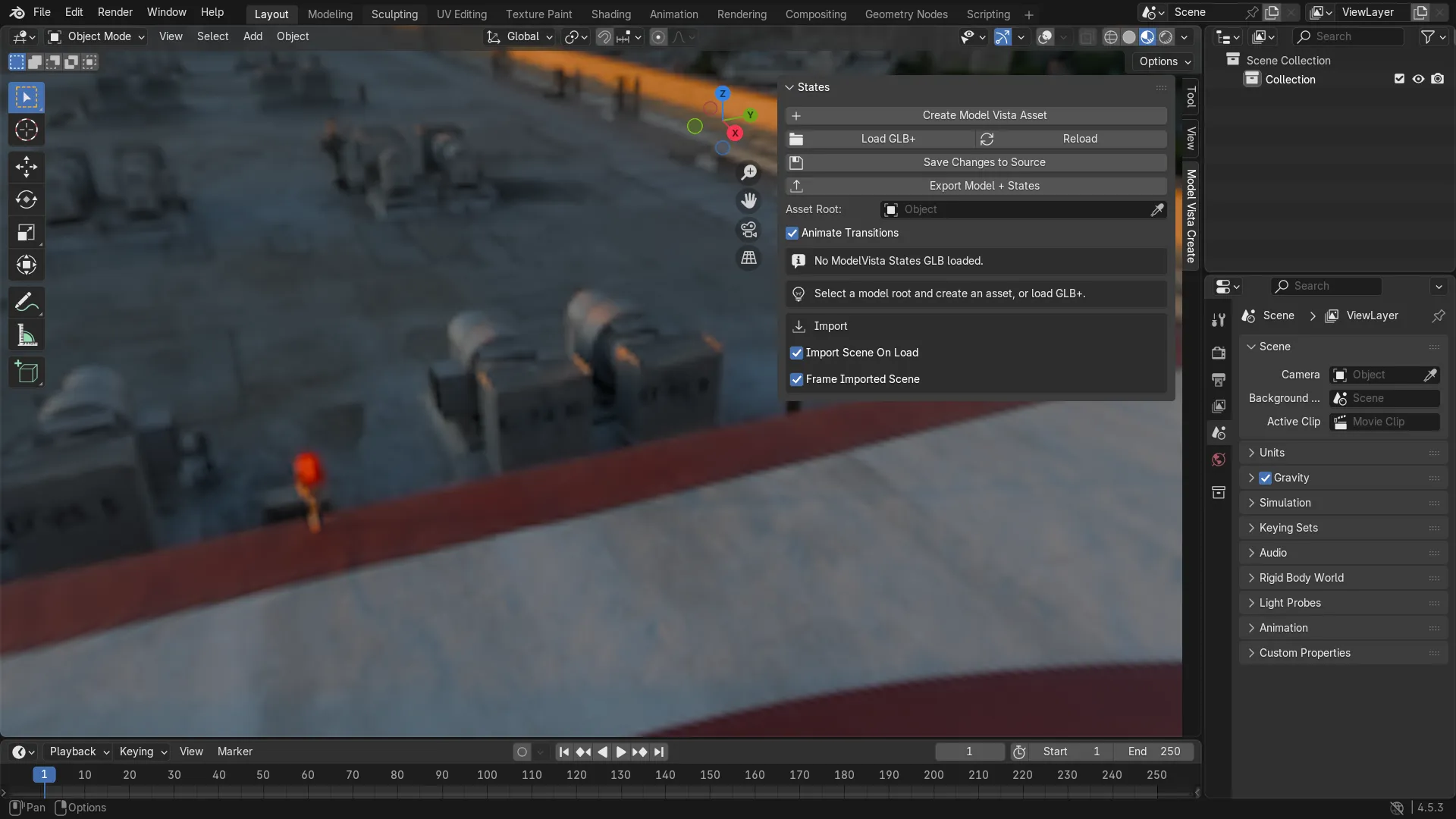Image resolution: width=1456 pixels, height=819 pixels.
Task: Open the View Layer properties tab icon
Action: tap(1219, 406)
